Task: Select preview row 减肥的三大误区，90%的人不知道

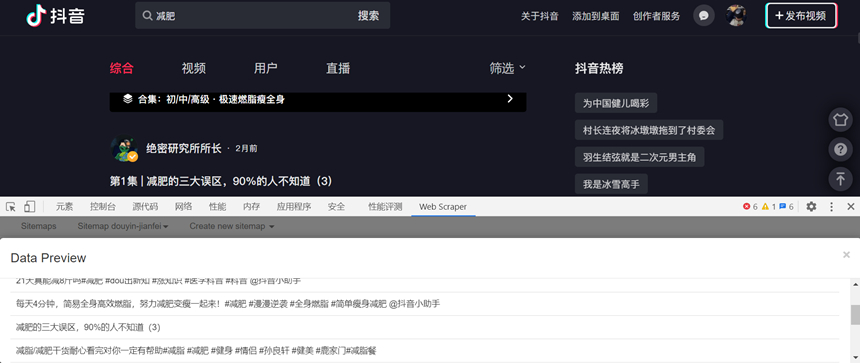Action: coord(425,327)
